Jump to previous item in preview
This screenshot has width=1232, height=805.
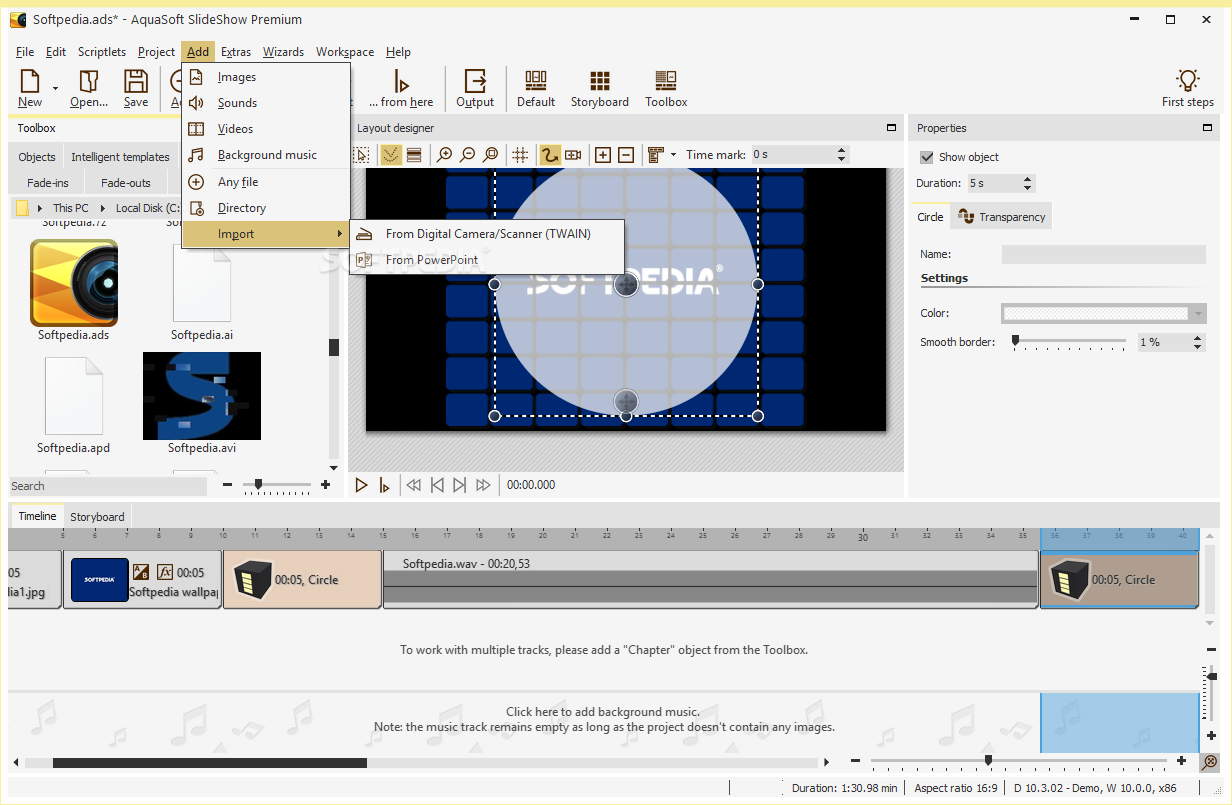(437, 485)
